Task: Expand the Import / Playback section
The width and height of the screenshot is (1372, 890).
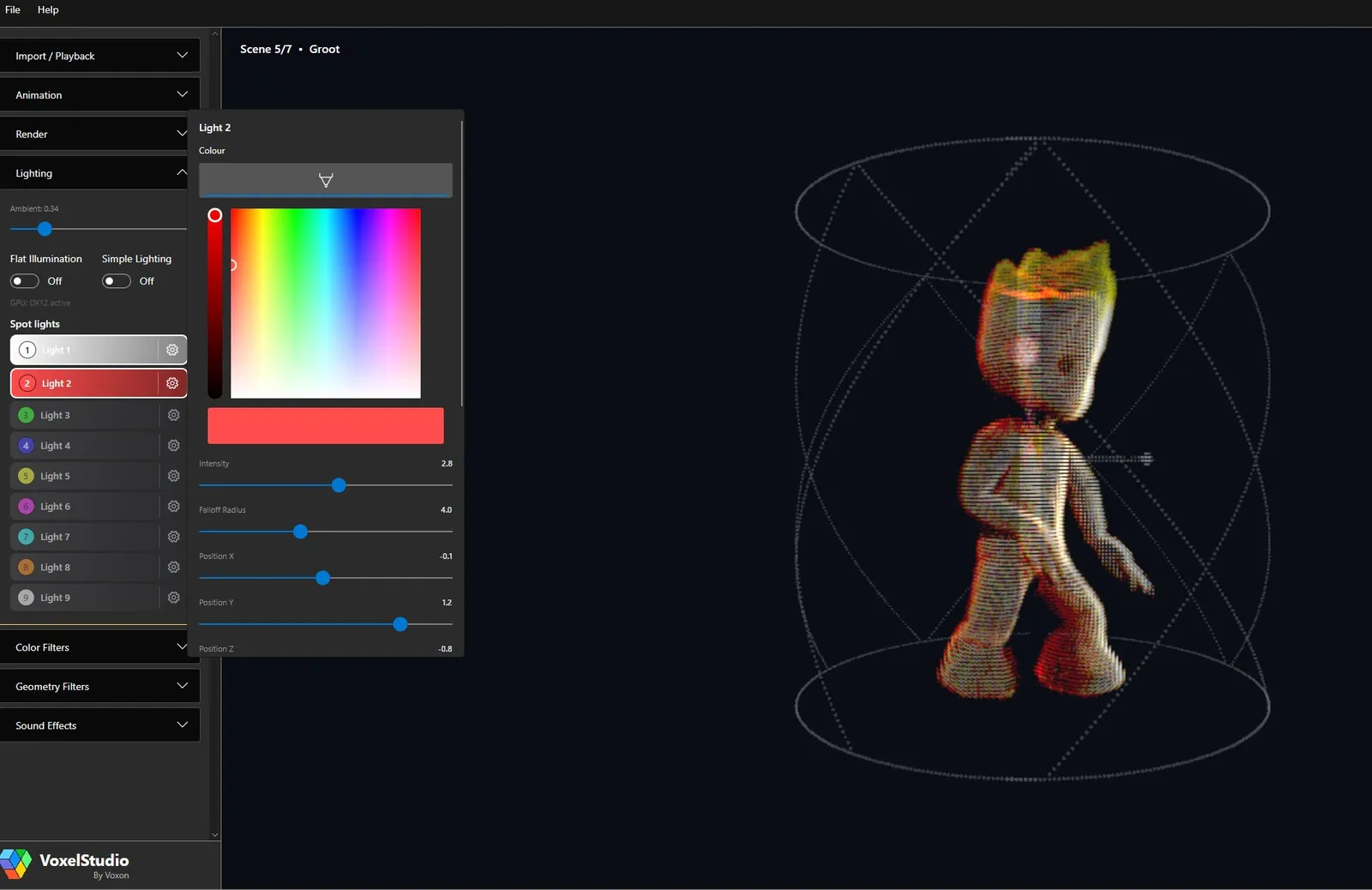Action: click(99, 56)
